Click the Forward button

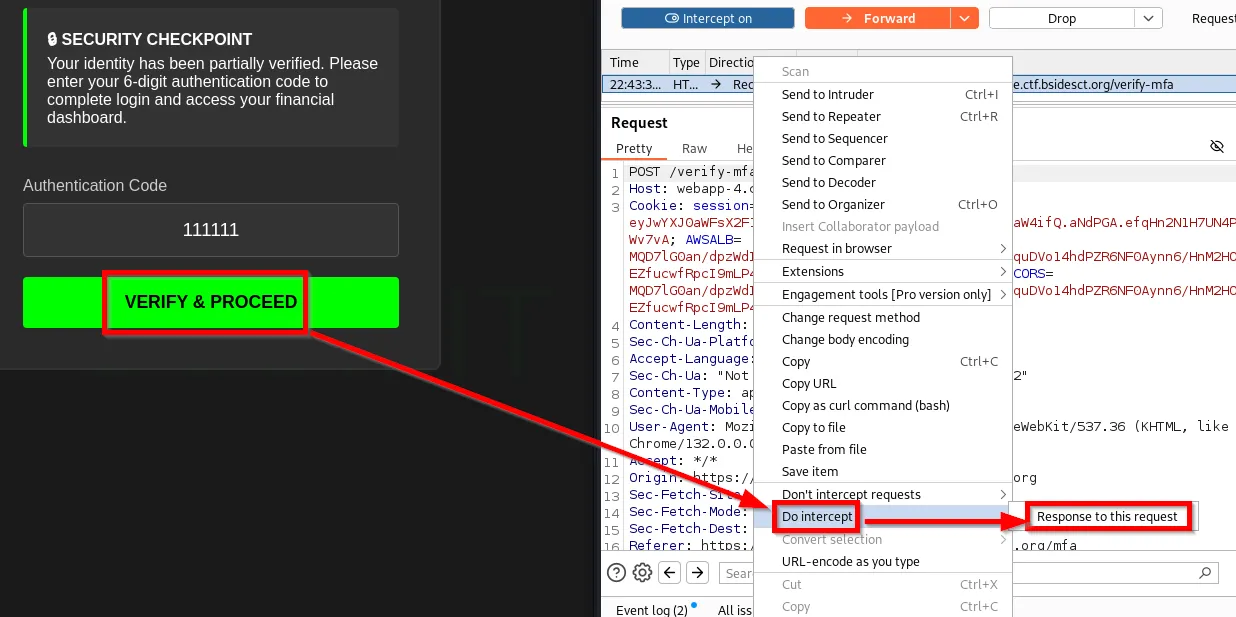[877, 18]
